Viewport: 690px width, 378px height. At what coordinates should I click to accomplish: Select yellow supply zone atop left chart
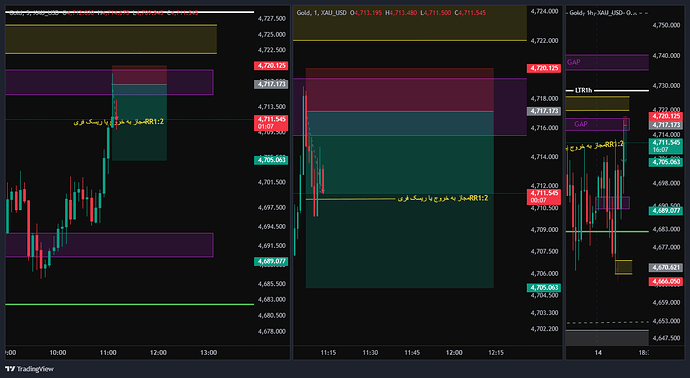point(111,39)
